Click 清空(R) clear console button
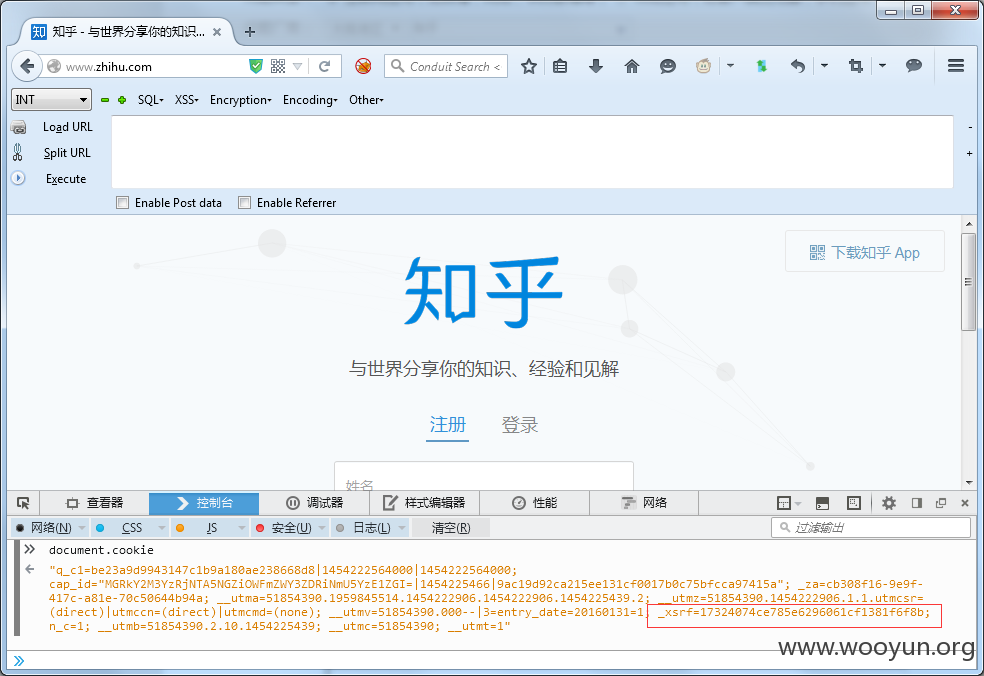This screenshot has width=984, height=676. tap(451, 528)
